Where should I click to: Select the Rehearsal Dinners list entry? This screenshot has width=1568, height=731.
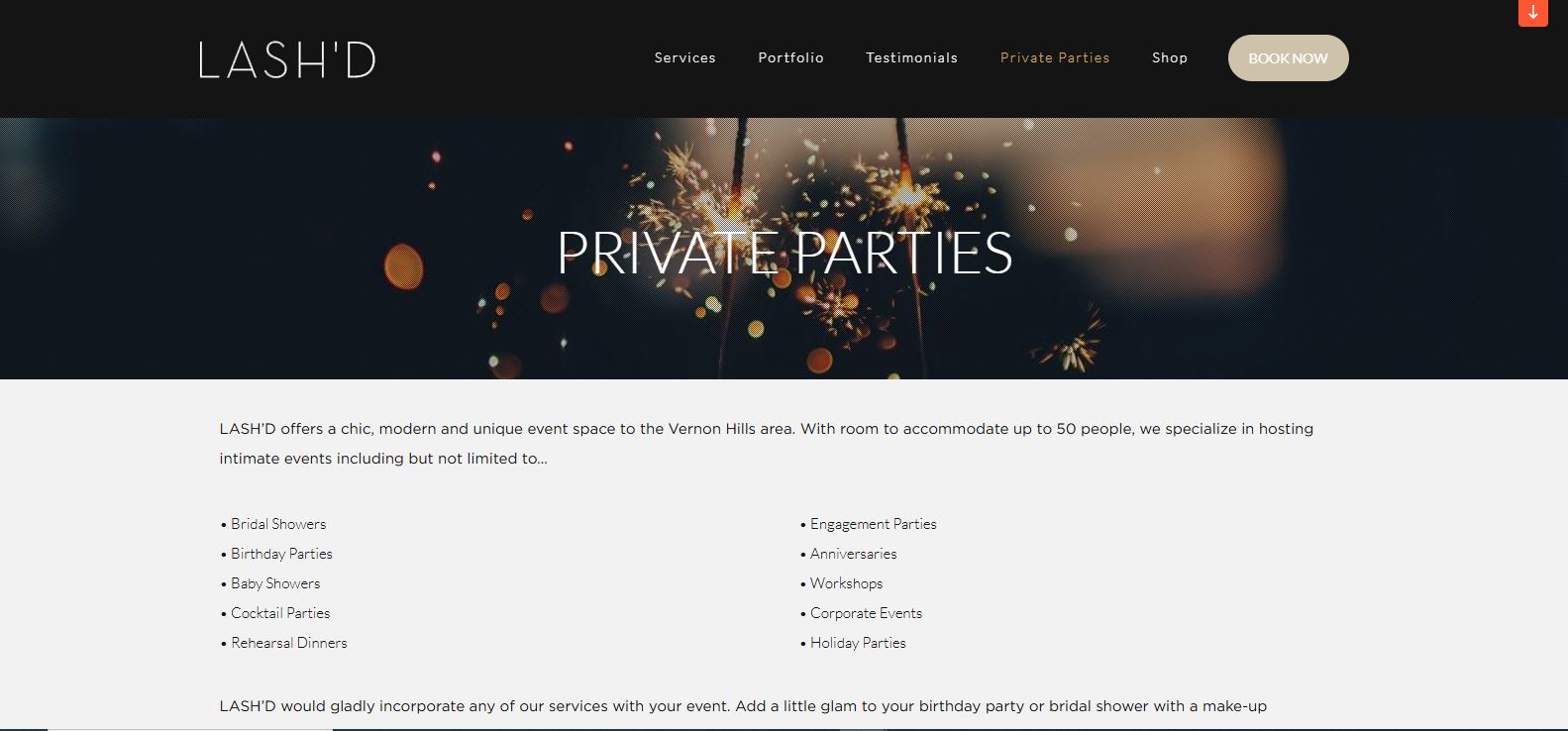pos(289,643)
